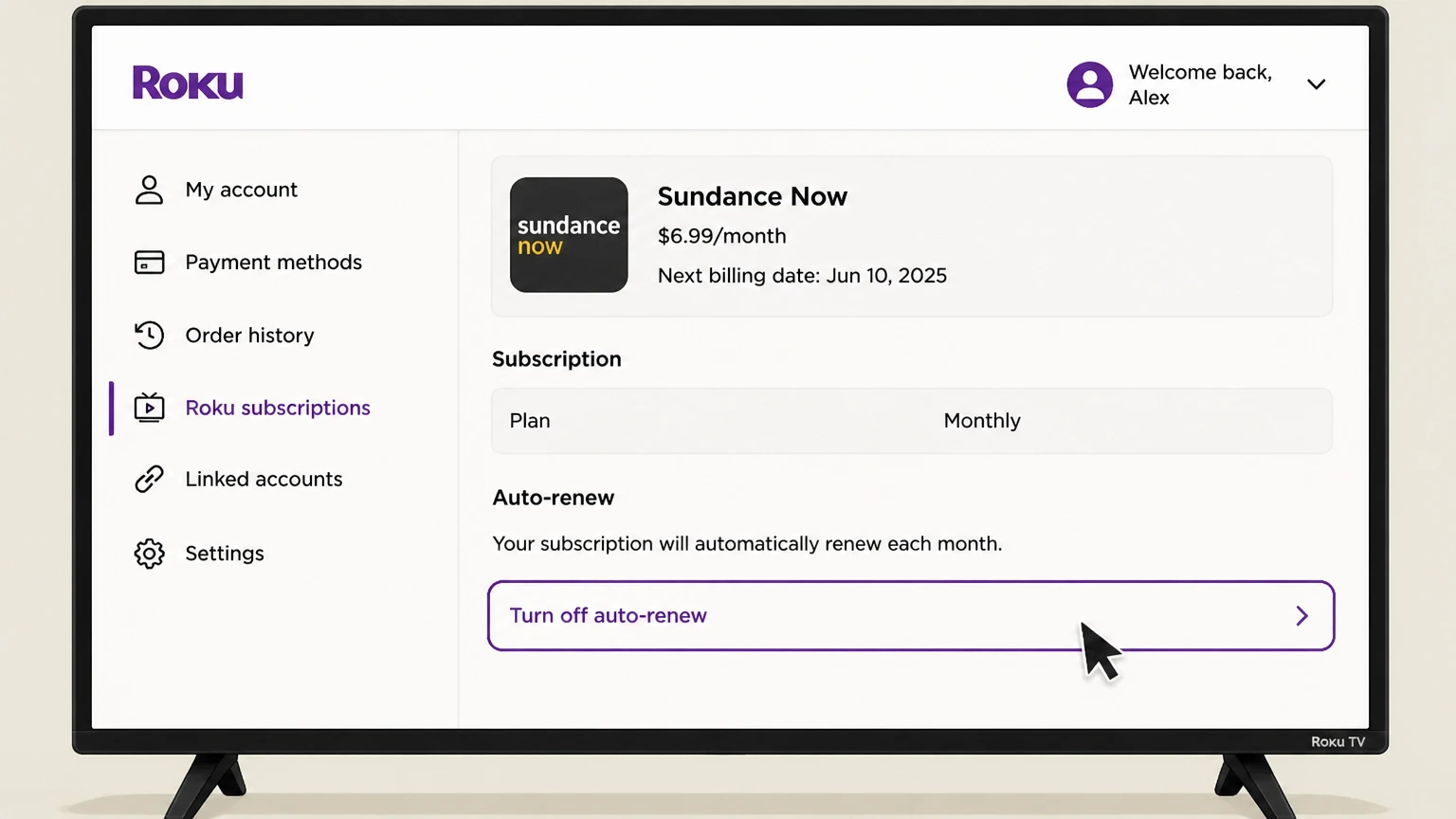This screenshot has height=819, width=1456.
Task: Click the automatic renewal description text
Action: click(x=747, y=544)
